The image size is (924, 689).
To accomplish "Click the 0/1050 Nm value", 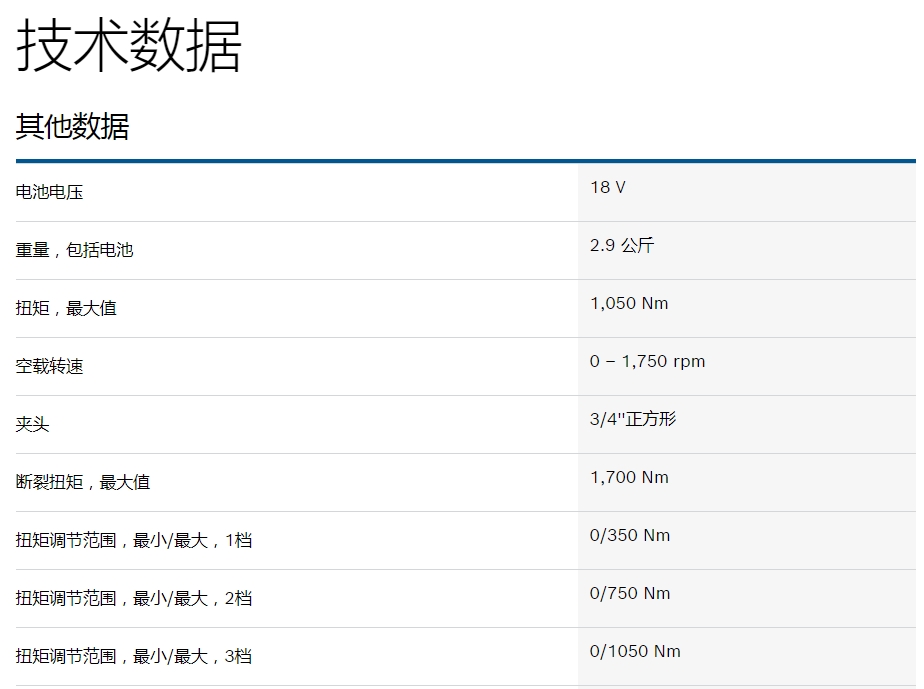I will (634, 651).
